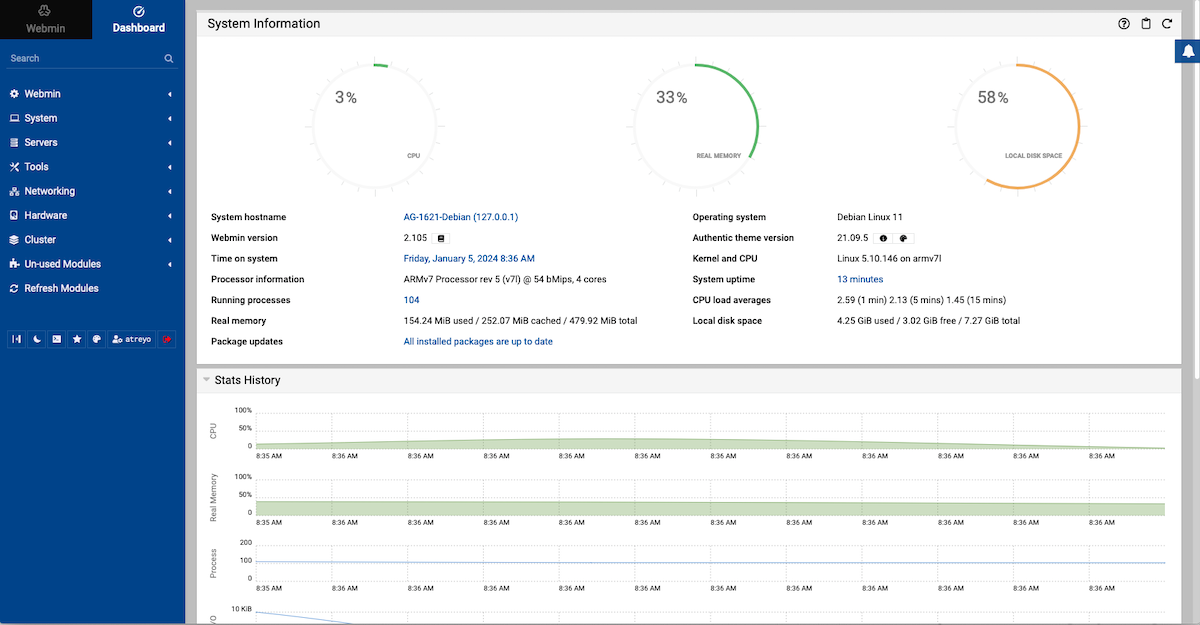This screenshot has height=625, width=1200.
Task: Expand the Servers menu arrow
Action: click(x=170, y=143)
